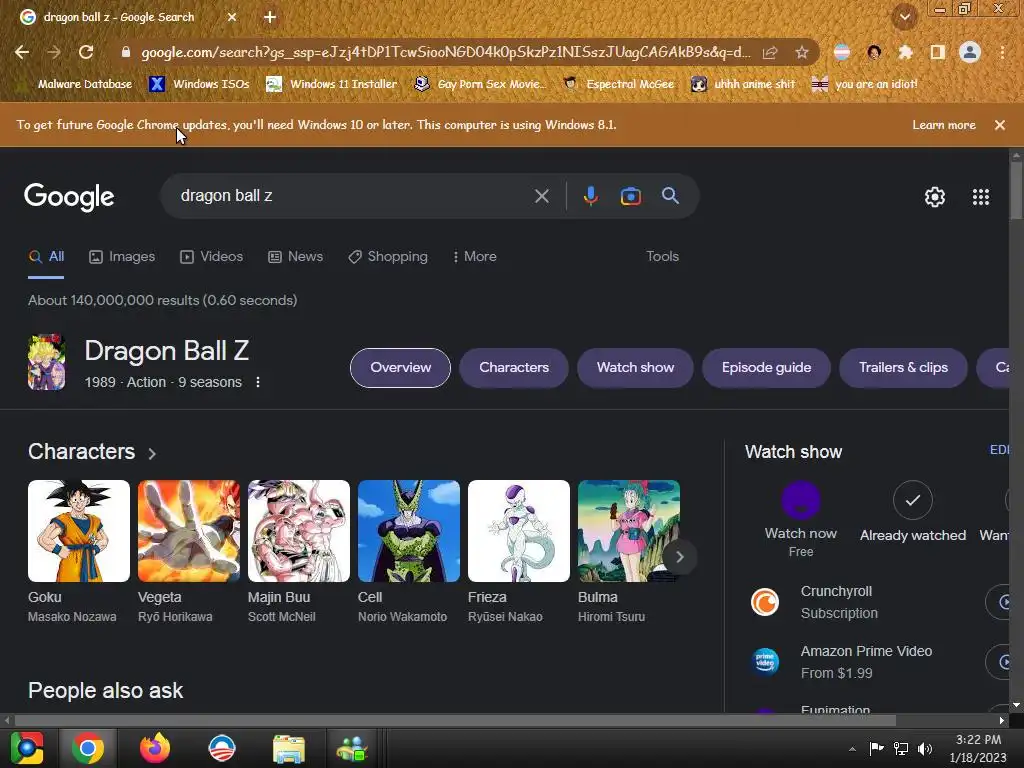Open the 'you are an idiot!' bookmark
Image resolution: width=1024 pixels, height=768 pixels.
coord(864,84)
